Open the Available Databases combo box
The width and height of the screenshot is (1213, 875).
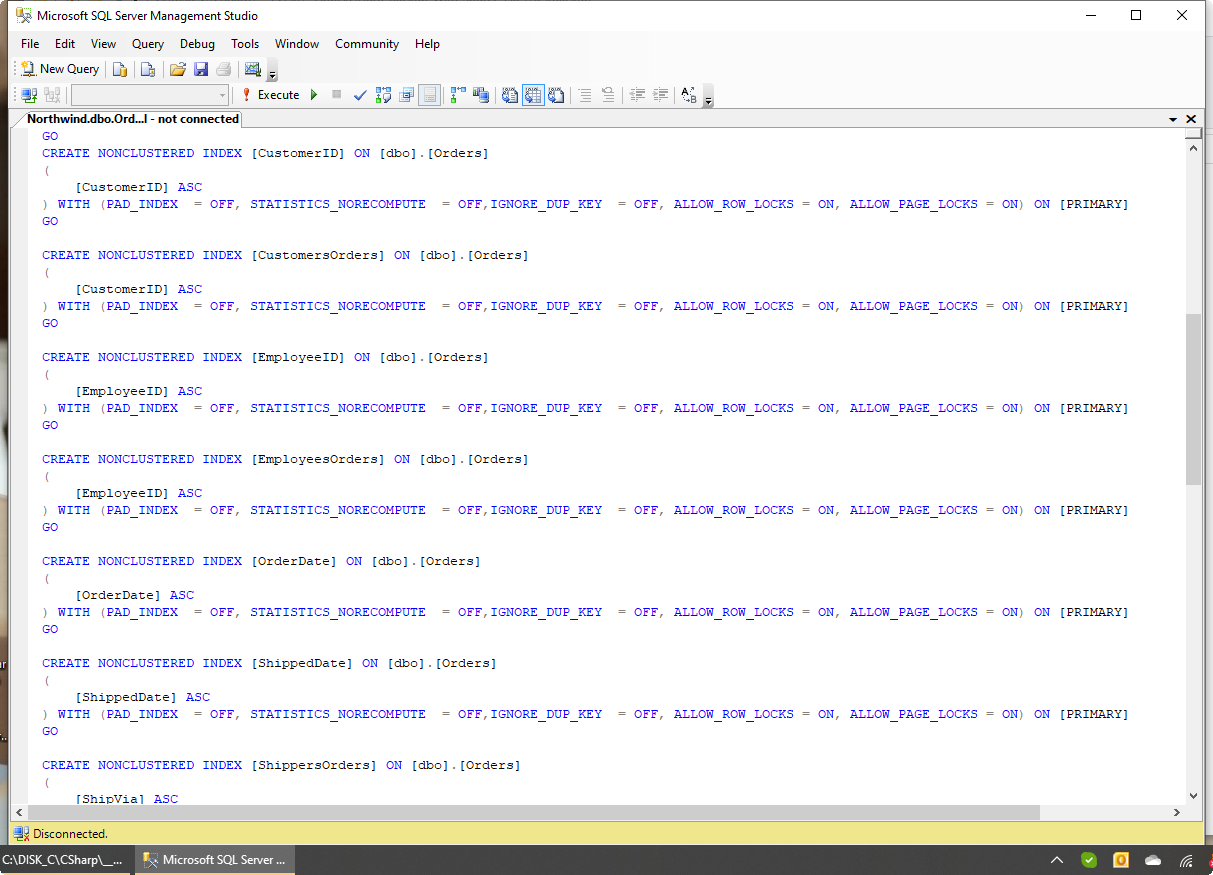point(150,95)
